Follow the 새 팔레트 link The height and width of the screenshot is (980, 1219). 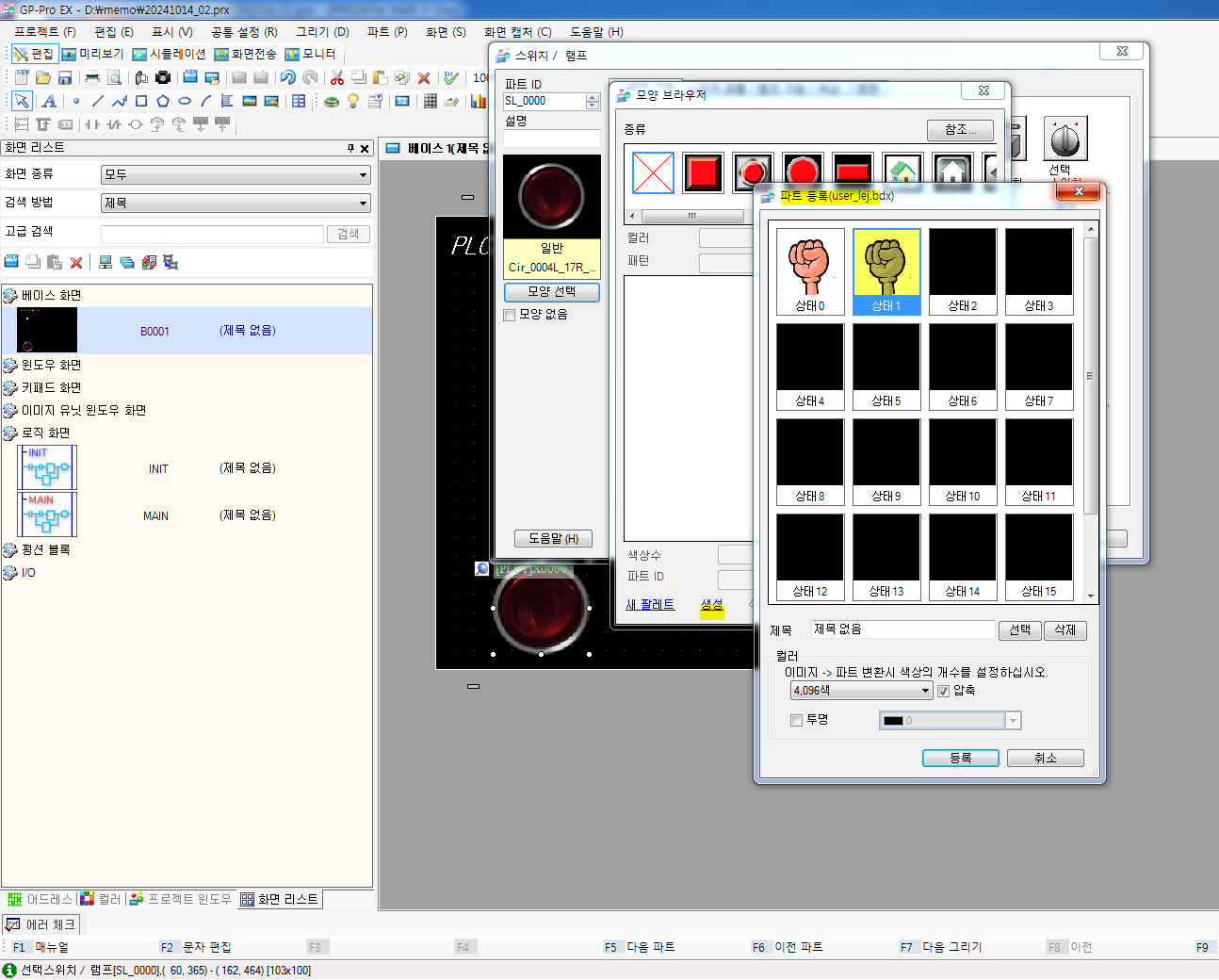650,604
